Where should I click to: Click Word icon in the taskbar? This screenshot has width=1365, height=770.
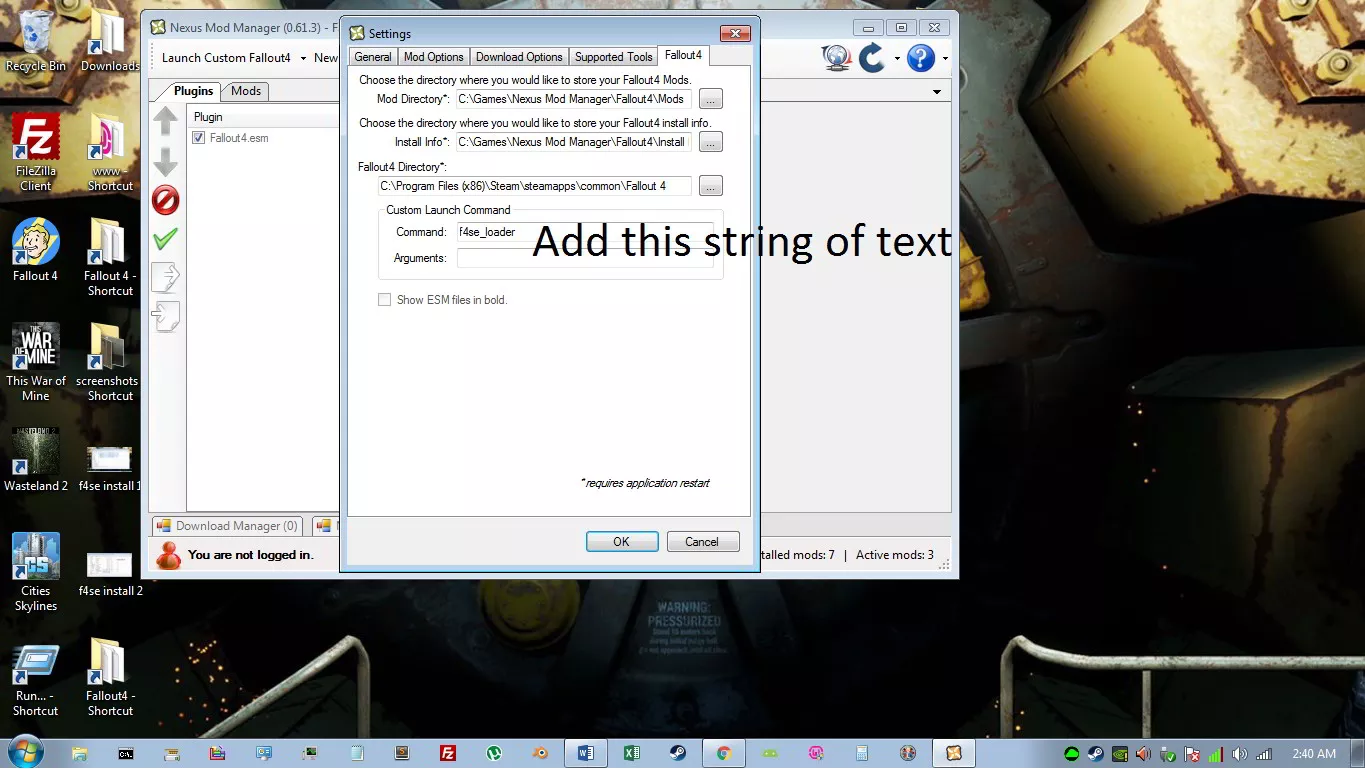click(585, 753)
